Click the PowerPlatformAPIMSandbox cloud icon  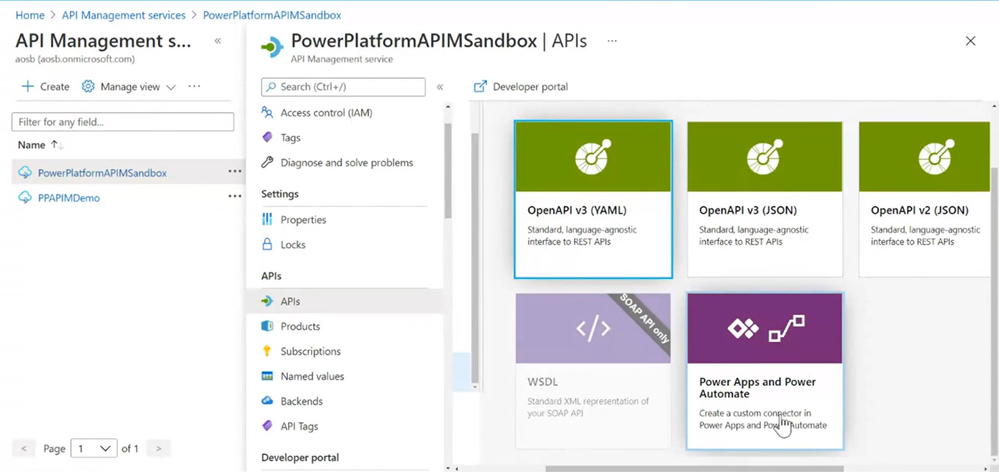25,173
